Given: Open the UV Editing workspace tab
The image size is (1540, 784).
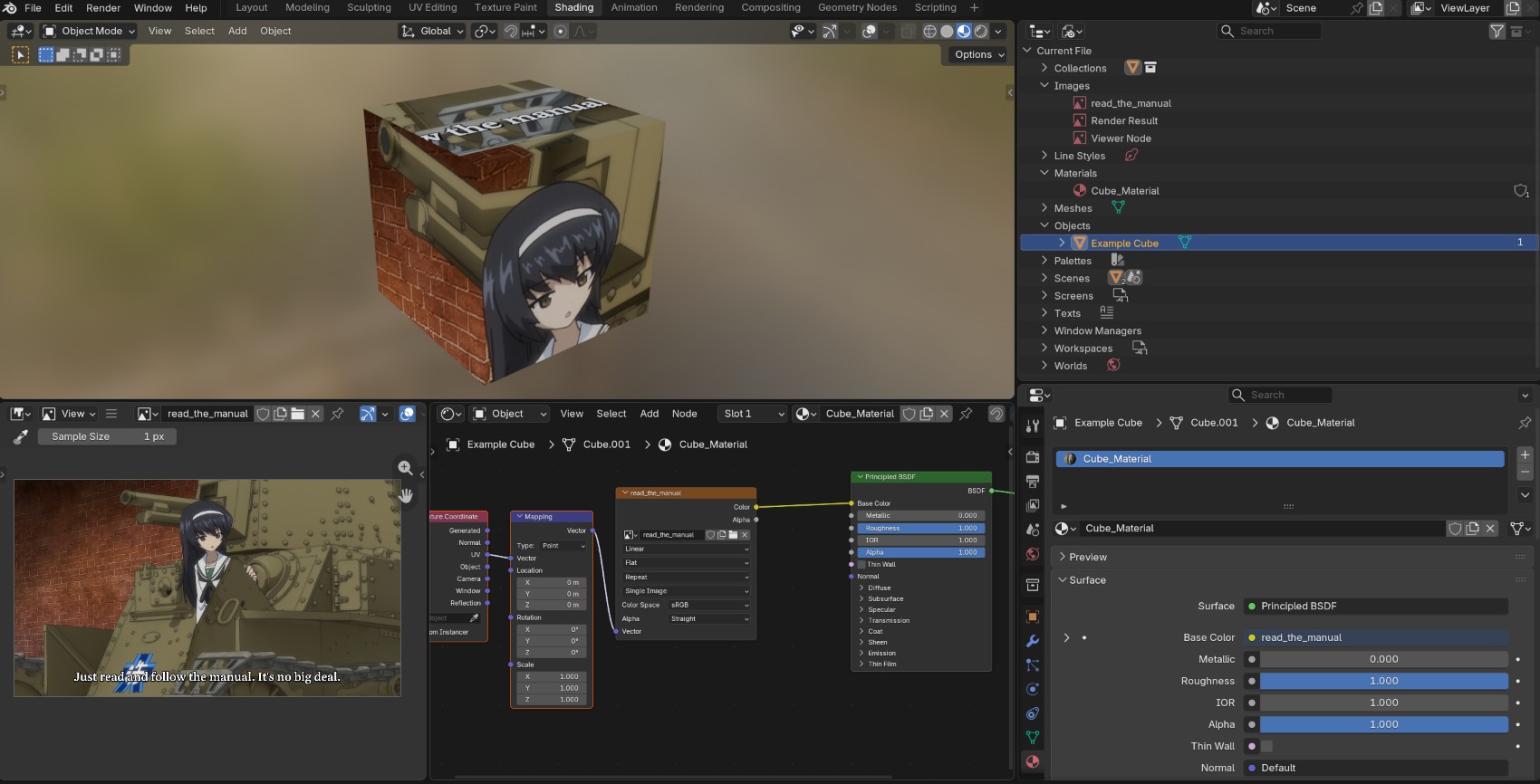Looking at the screenshot, I should point(433,7).
